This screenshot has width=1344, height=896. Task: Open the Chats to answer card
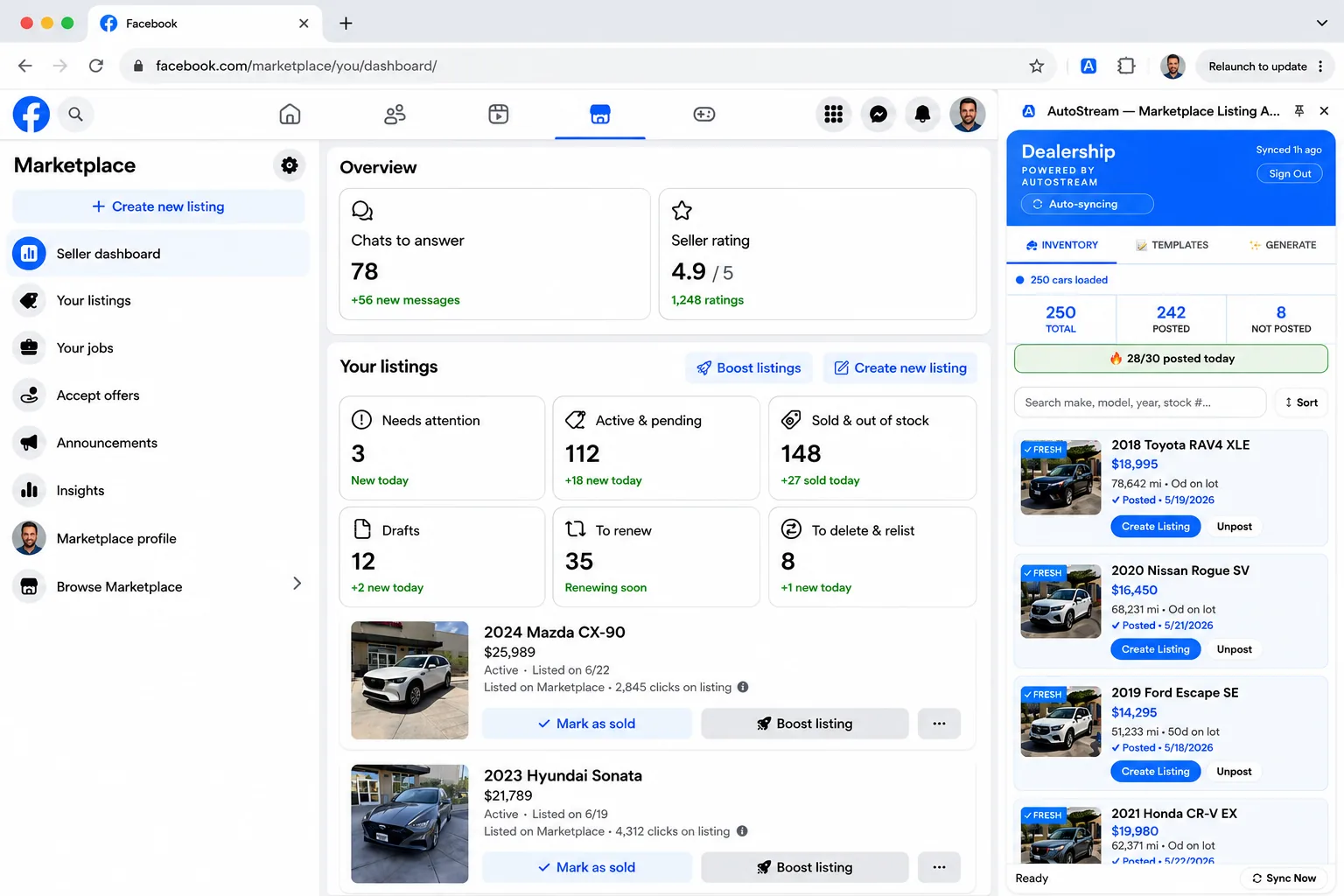[495, 254]
